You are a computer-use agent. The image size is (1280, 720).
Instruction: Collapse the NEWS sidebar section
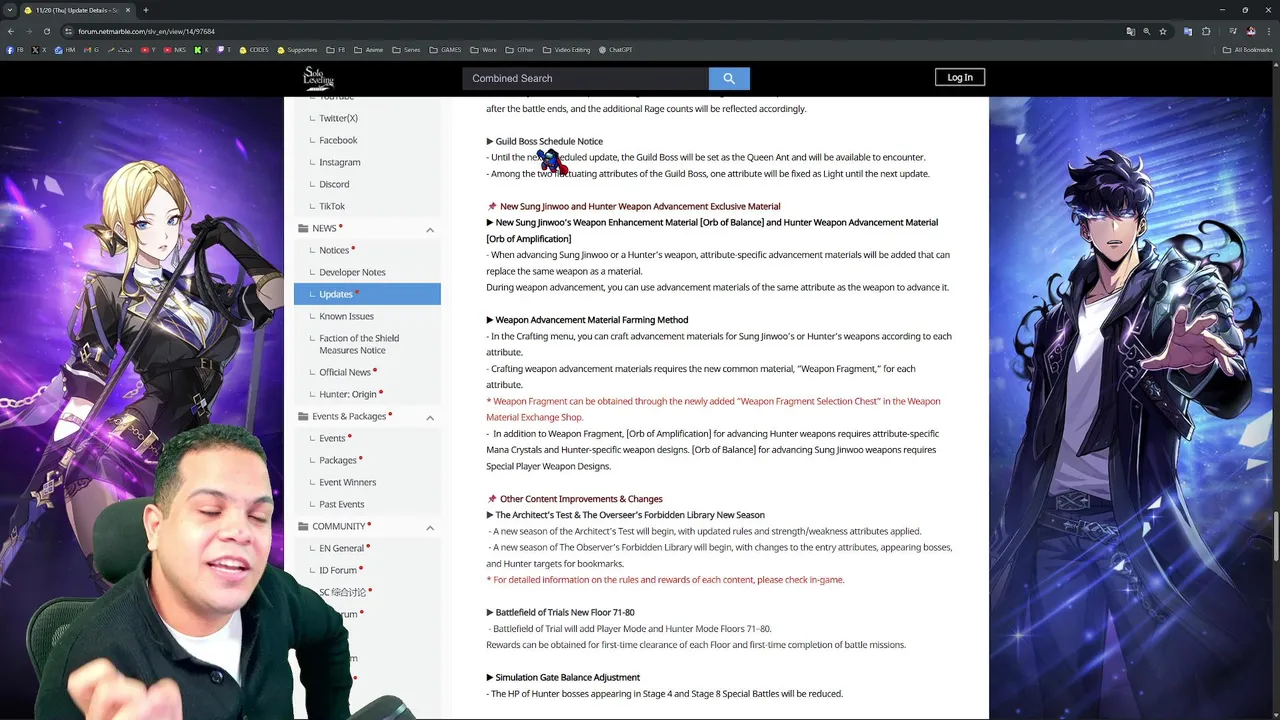(430, 229)
